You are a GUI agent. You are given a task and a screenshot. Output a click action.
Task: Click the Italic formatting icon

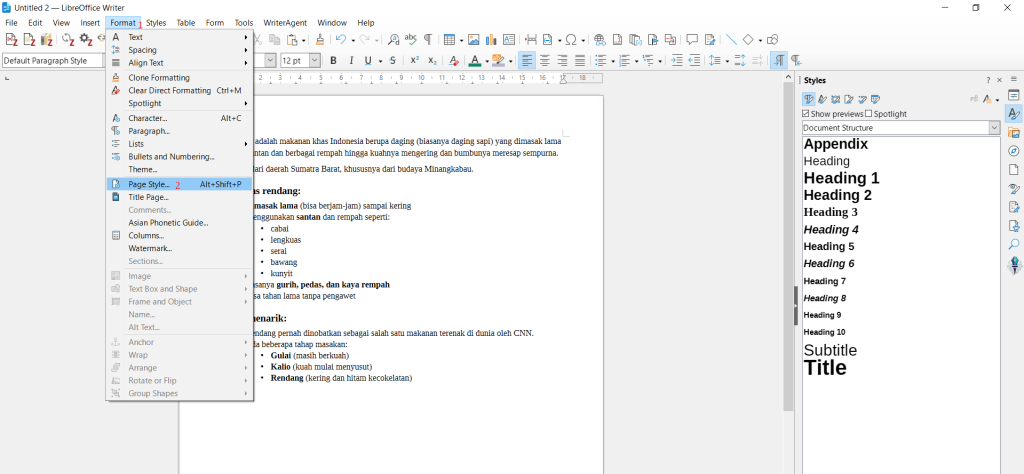tap(351, 60)
